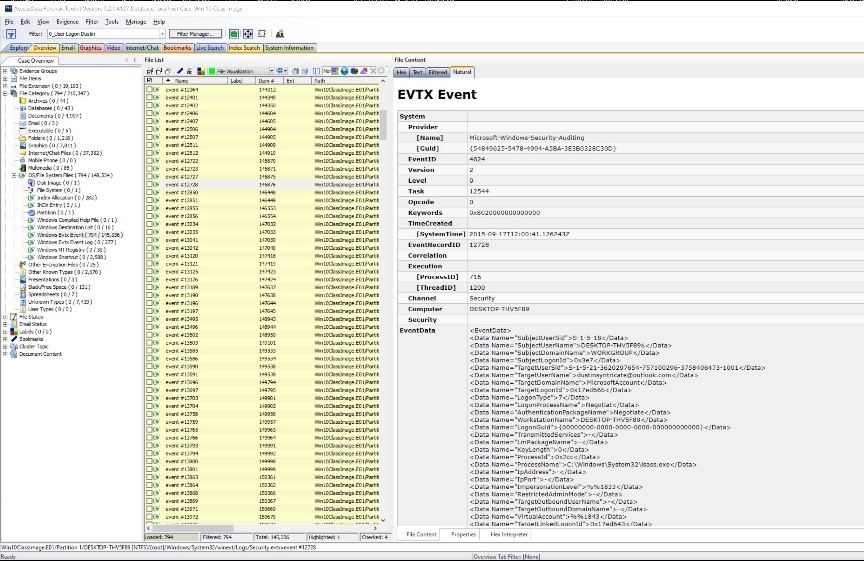The height and width of the screenshot is (561, 864).
Task: Sort the file list by Name column
Action: (195, 81)
